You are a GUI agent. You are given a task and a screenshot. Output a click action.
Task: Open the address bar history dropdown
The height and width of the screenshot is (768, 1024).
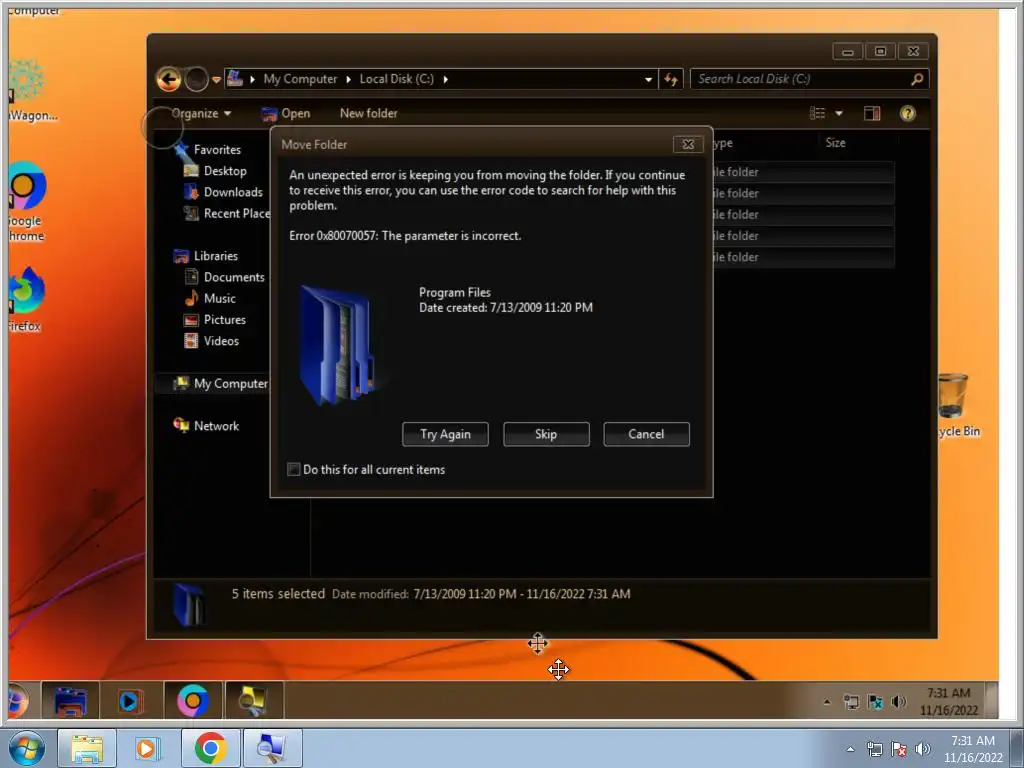click(648, 80)
